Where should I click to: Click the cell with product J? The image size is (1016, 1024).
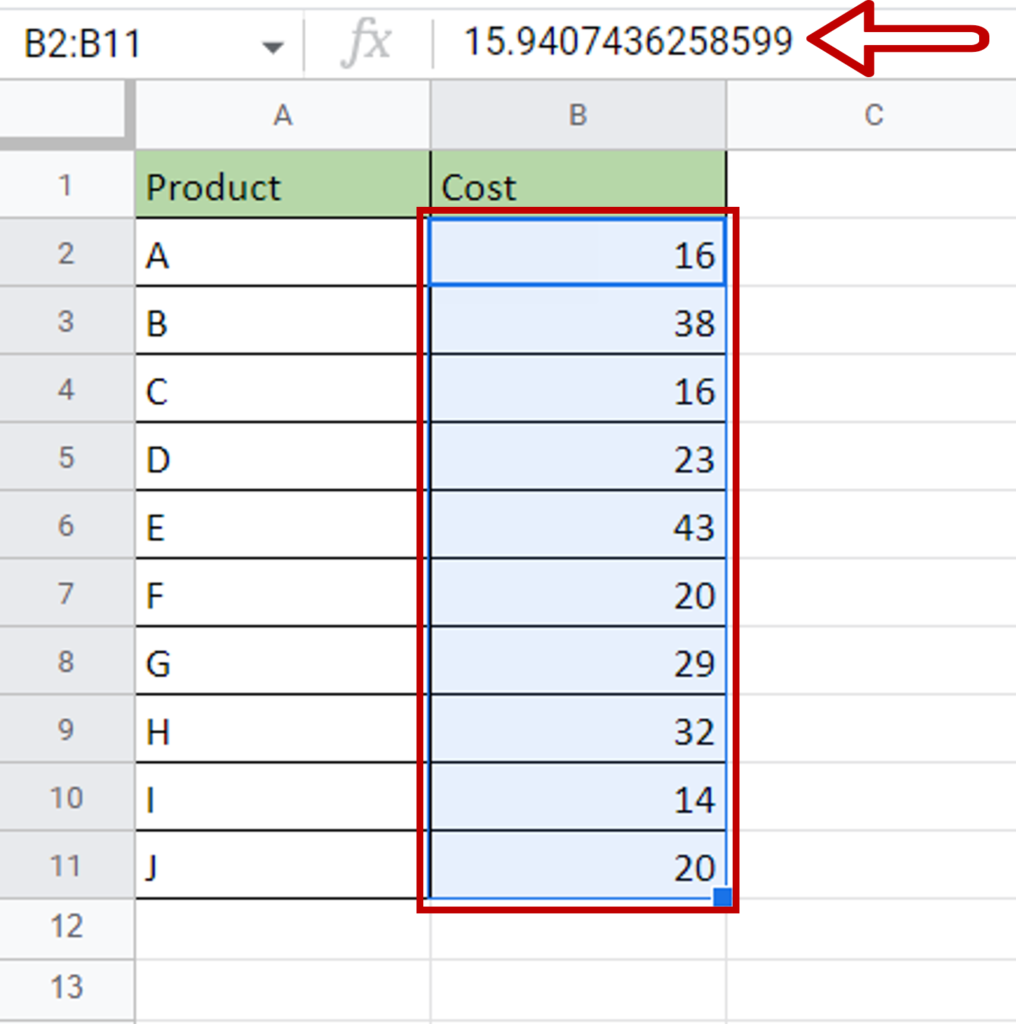click(x=282, y=866)
